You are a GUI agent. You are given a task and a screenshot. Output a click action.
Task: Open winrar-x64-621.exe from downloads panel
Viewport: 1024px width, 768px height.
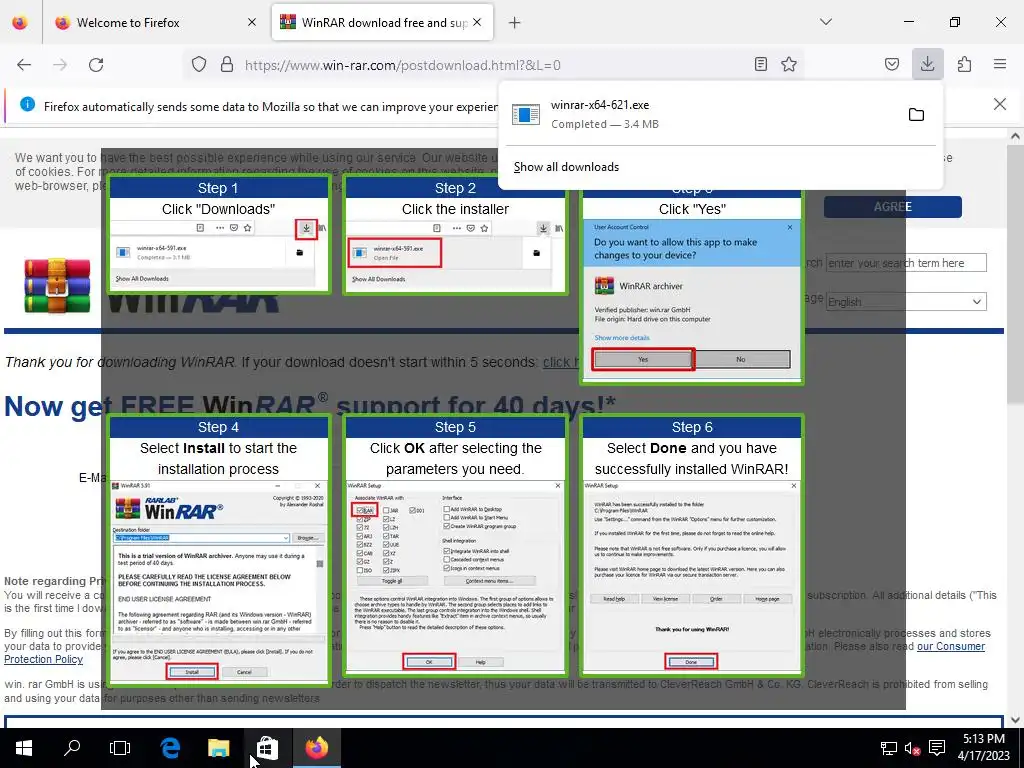coord(702,114)
